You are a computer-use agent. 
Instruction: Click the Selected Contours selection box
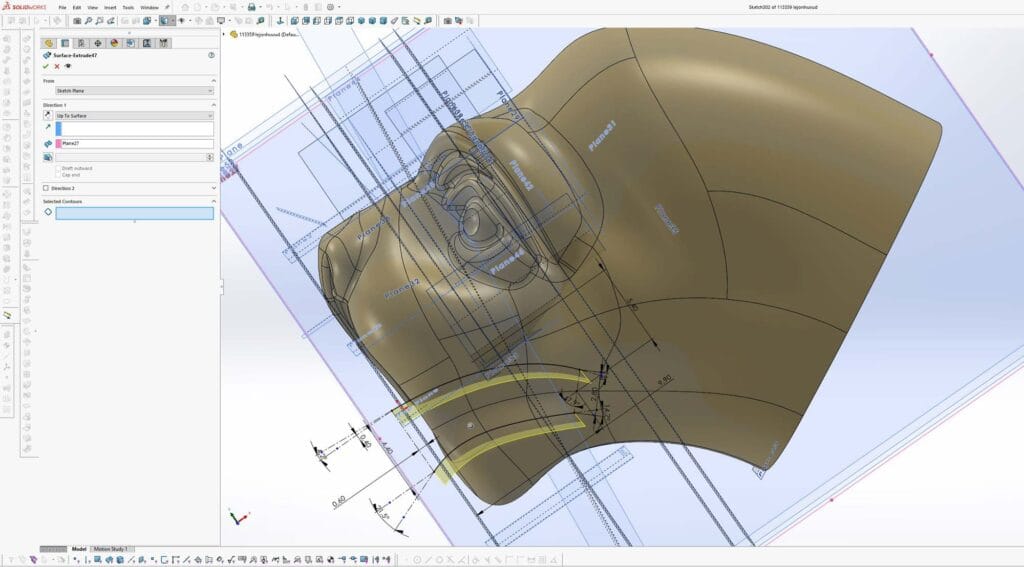coord(134,213)
